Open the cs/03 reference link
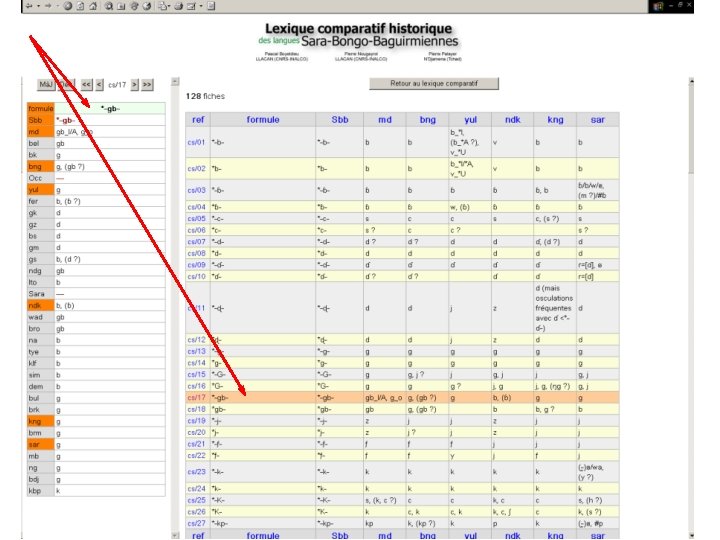The image size is (720, 540). tap(196, 190)
